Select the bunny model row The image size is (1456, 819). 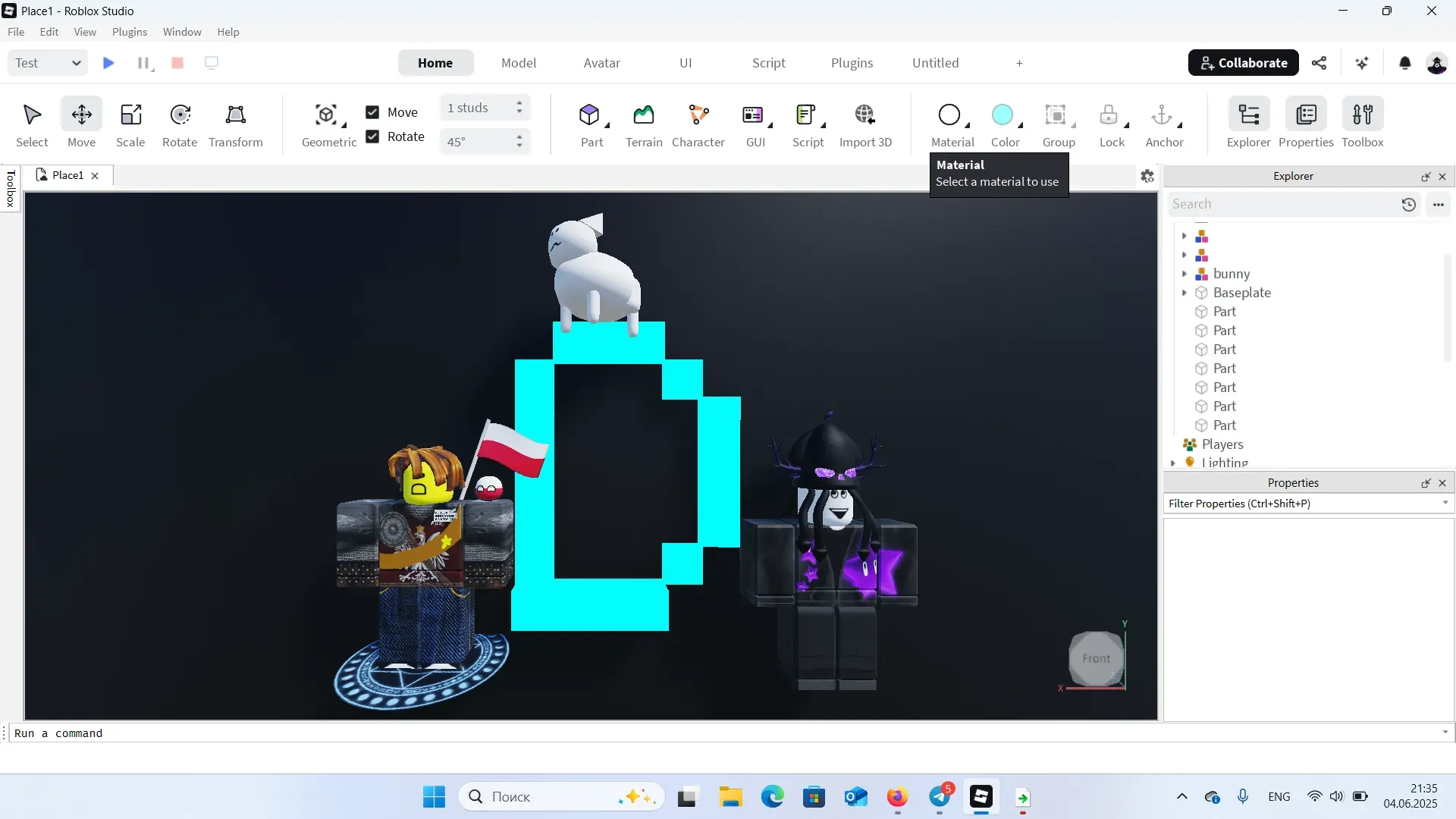(1230, 274)
